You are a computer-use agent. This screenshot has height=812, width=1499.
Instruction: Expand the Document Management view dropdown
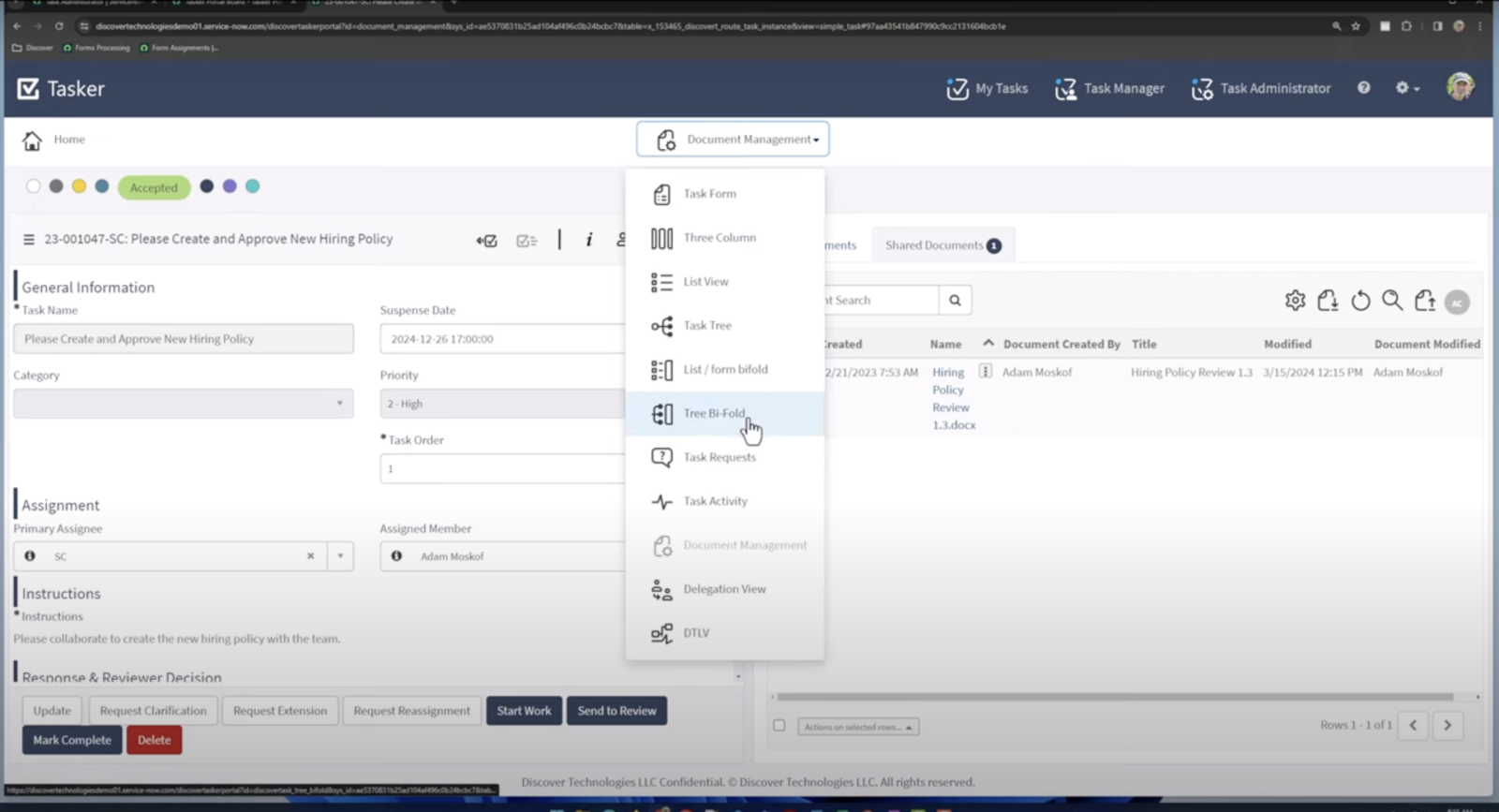pyautogui.click(x=733, y=140)
